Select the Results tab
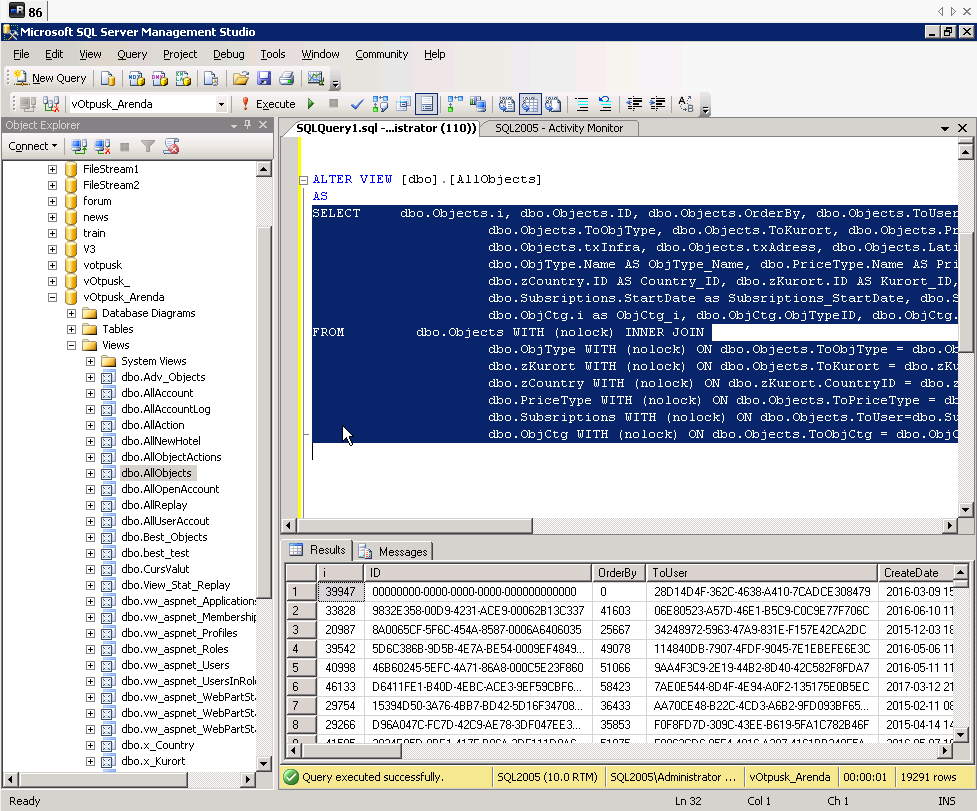 click(318, 550)
